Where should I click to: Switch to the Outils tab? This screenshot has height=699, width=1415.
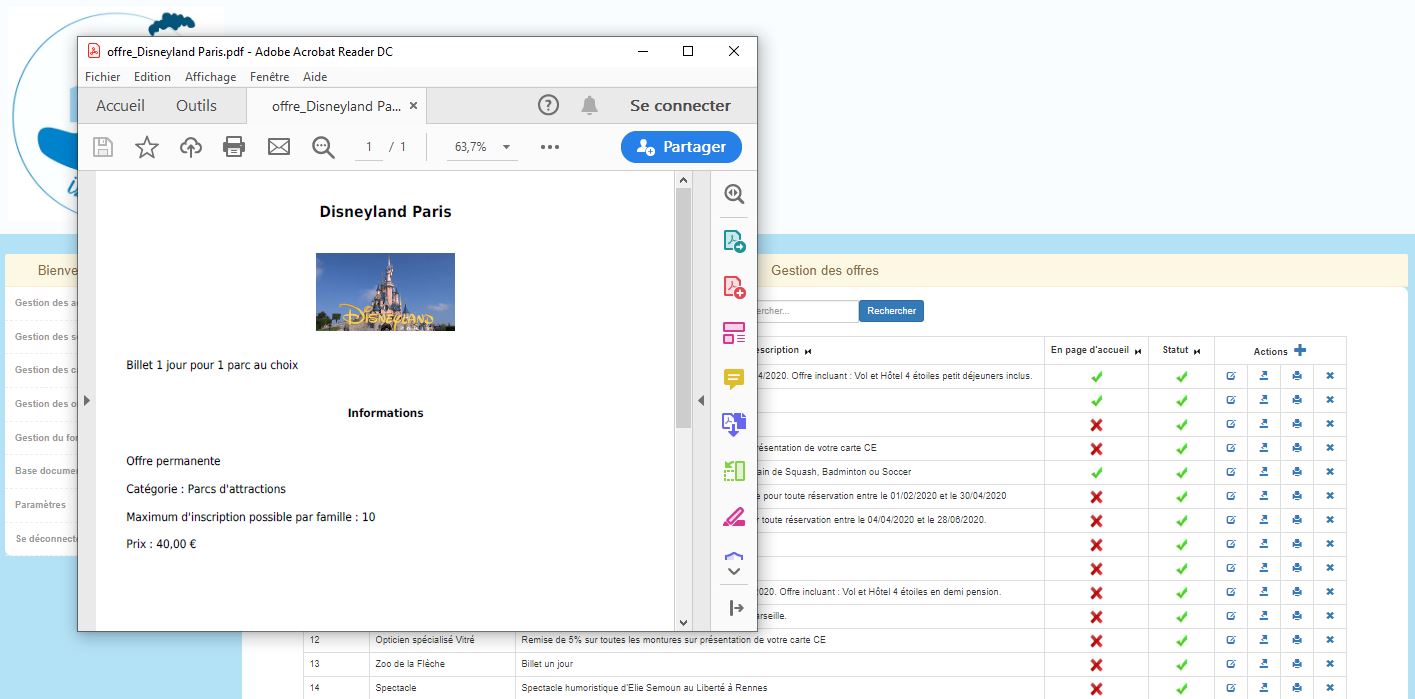click(x=196, y=105)
